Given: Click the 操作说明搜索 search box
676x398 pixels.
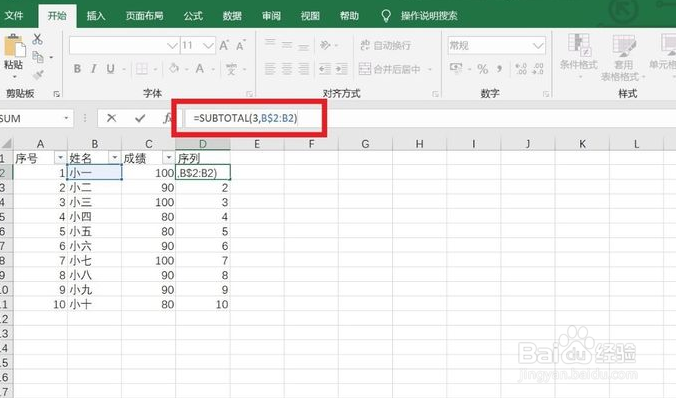Looking at the screenshot, I should tap(429, 16).
